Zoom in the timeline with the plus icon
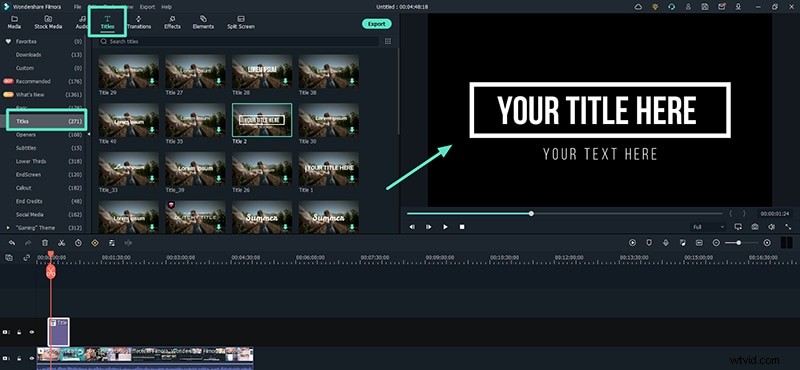Image resolution: width=800 pixels, height=370 pixels. [x=767, y=243]
